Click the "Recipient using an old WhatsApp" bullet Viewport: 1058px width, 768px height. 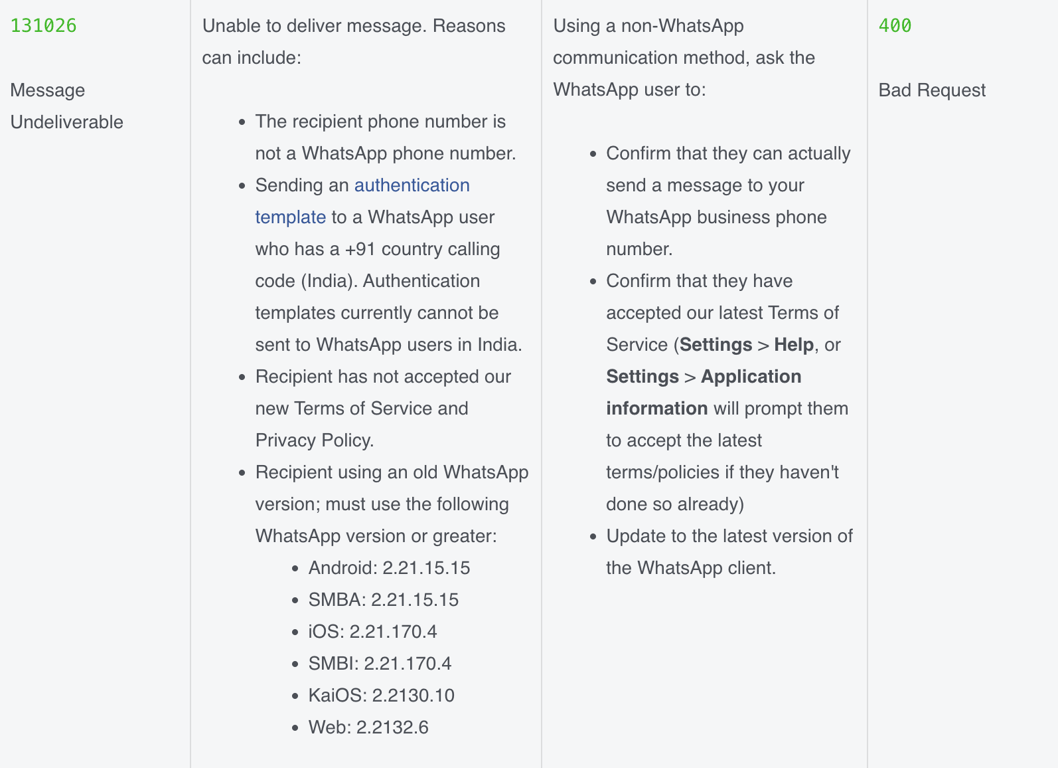coord(391,473)
